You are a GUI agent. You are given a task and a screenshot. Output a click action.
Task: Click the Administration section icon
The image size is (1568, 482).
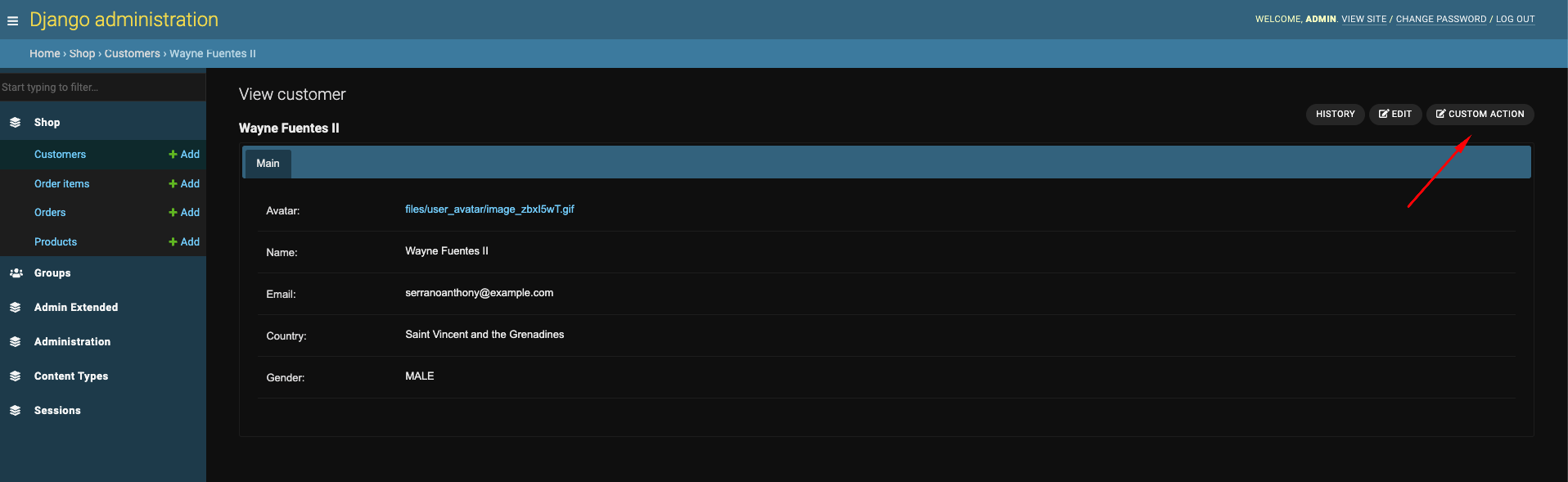pos(16,342)
